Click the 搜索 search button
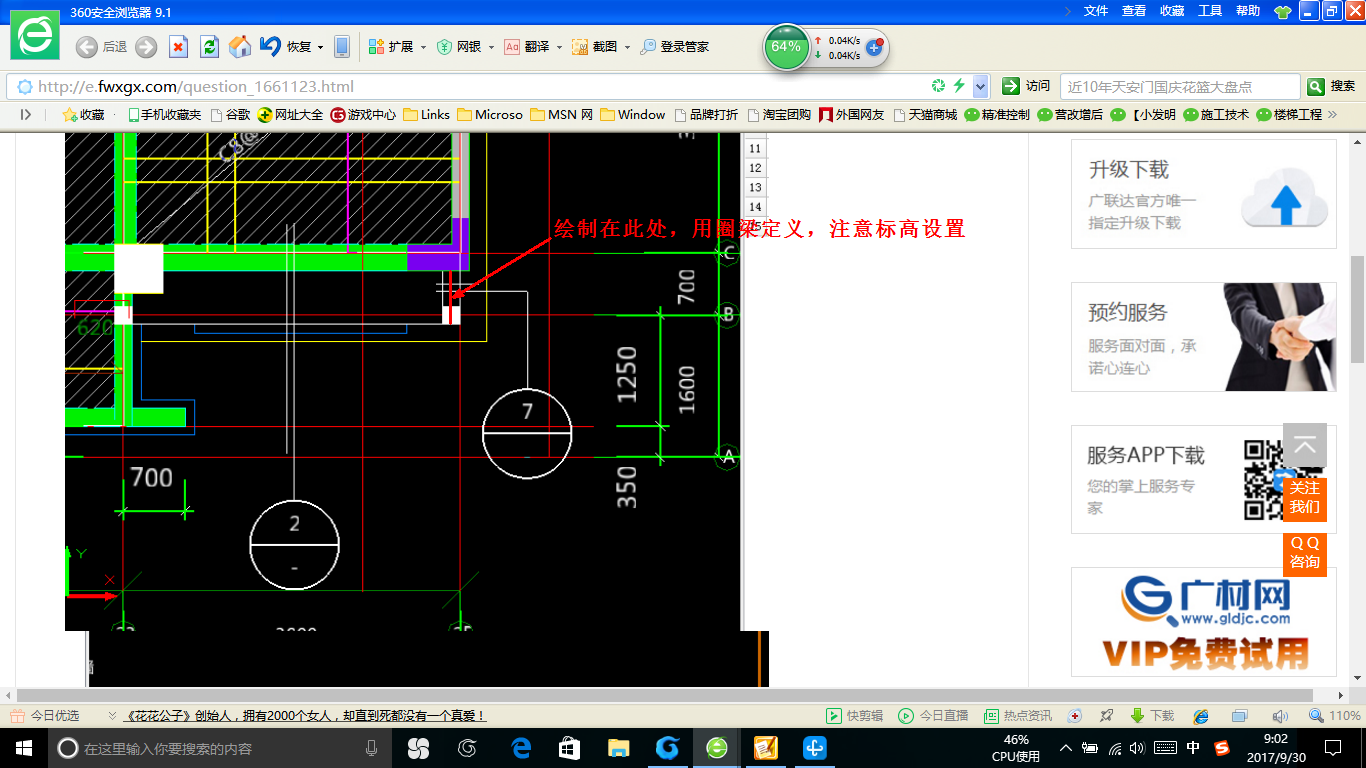This screenshot has height=768, width=1366. click(1332, 86)
